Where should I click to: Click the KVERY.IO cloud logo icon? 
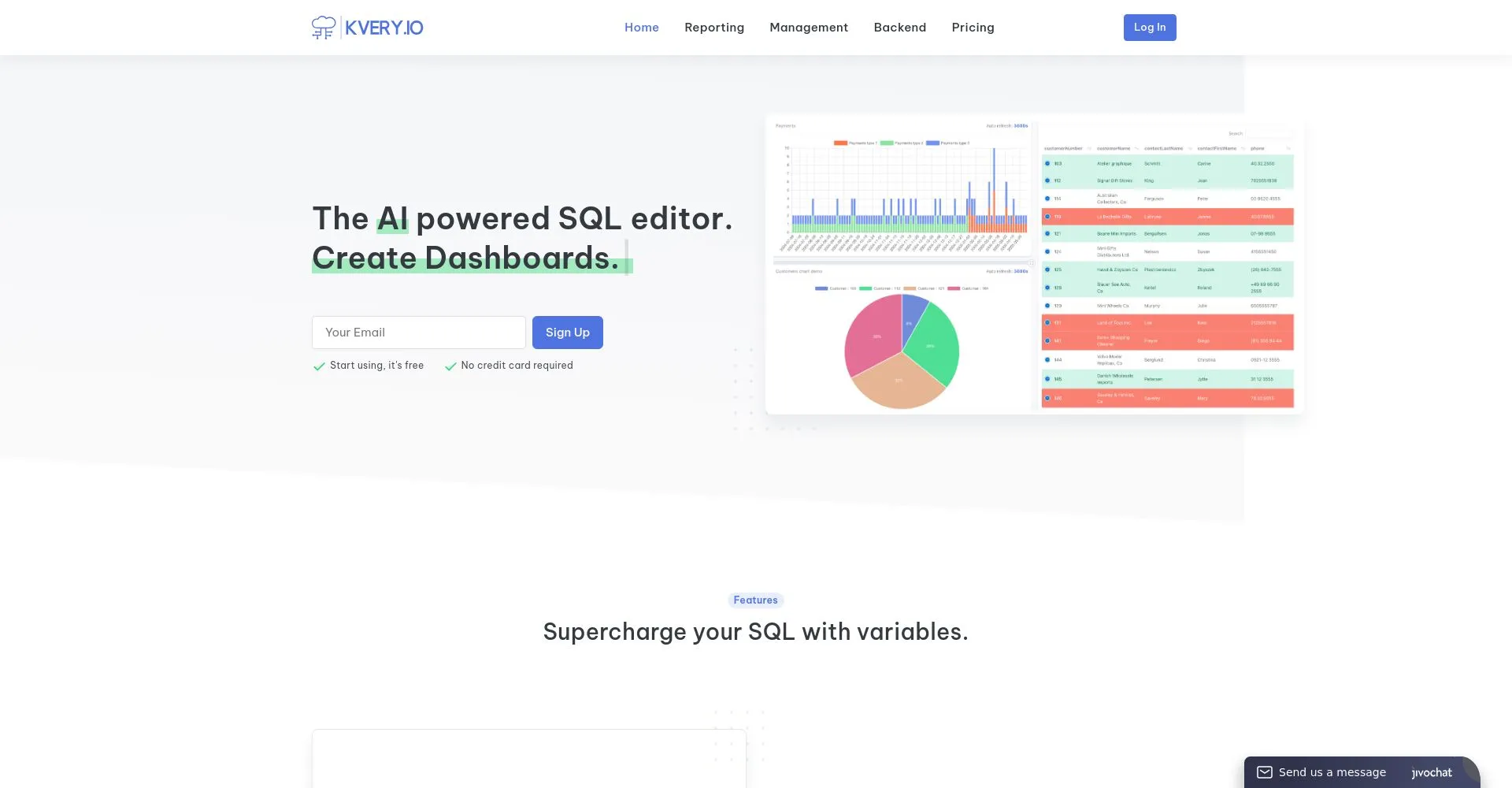(324, 27)
